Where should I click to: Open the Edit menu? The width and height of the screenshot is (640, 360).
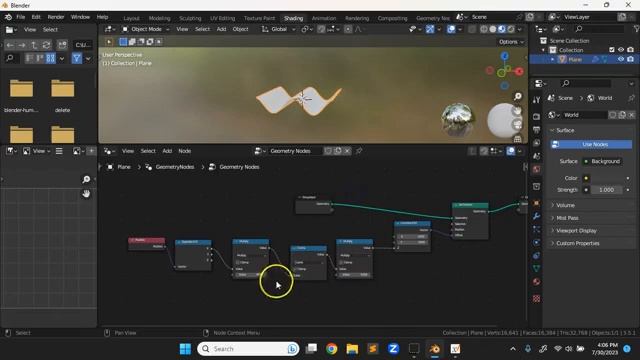(36, 17)
